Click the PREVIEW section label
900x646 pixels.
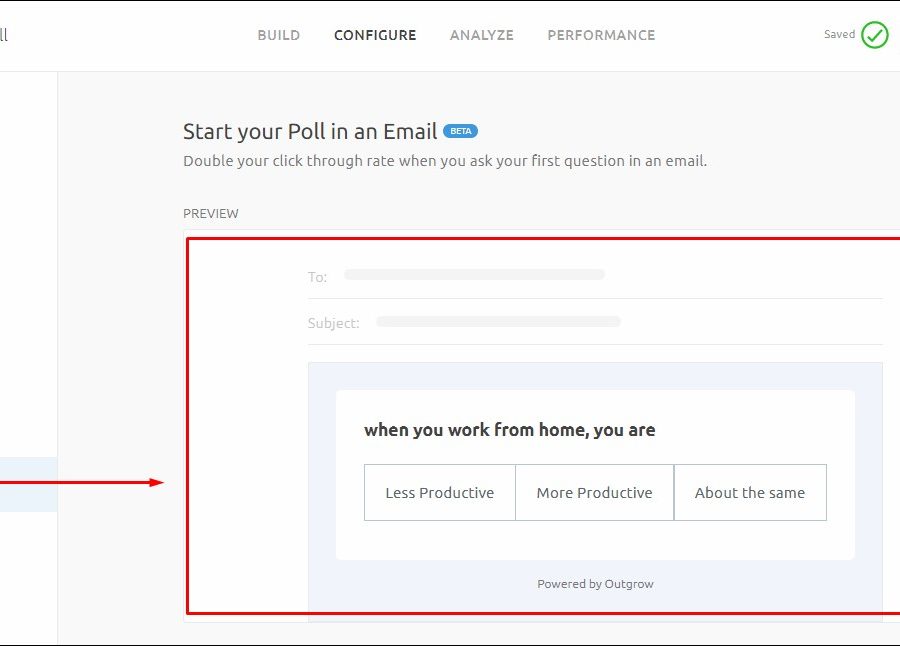[211, 213]
